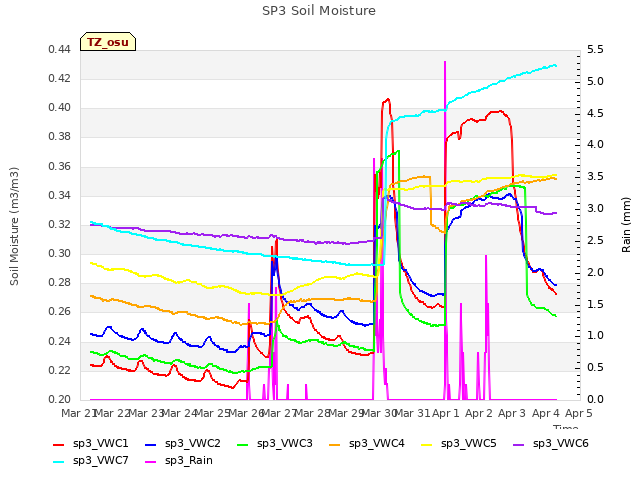Click the red sp3_VWC1 legend swatch
640x480 pixels.
59,444
